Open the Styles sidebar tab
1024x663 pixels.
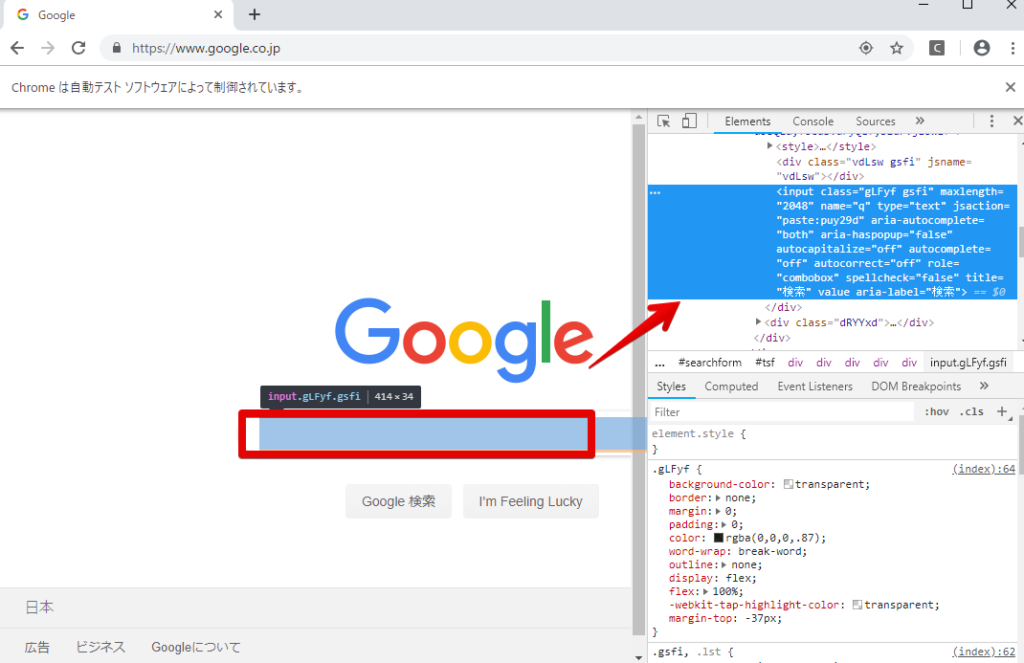[671, 387]
